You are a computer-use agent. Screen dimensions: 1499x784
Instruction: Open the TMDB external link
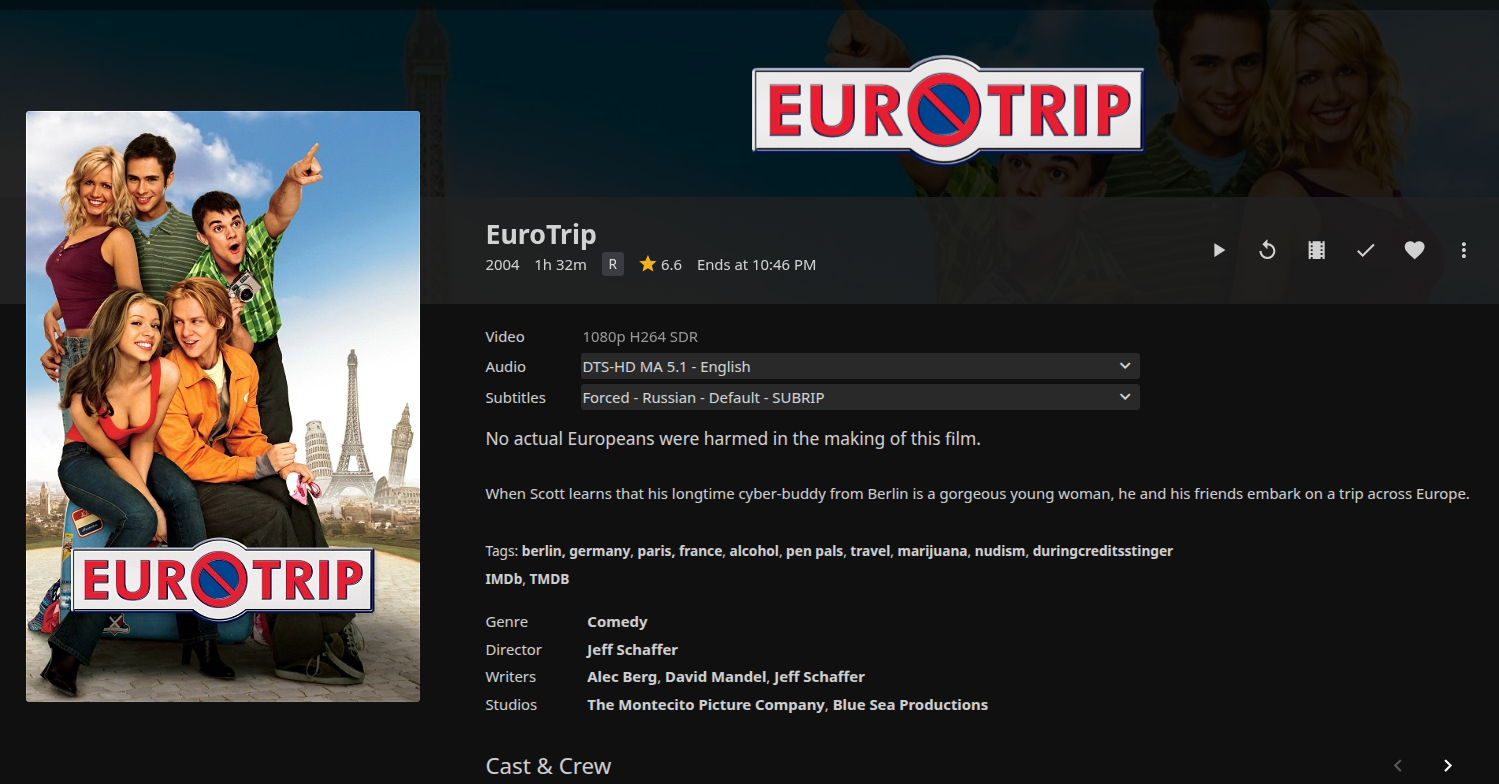pos(549,579)
